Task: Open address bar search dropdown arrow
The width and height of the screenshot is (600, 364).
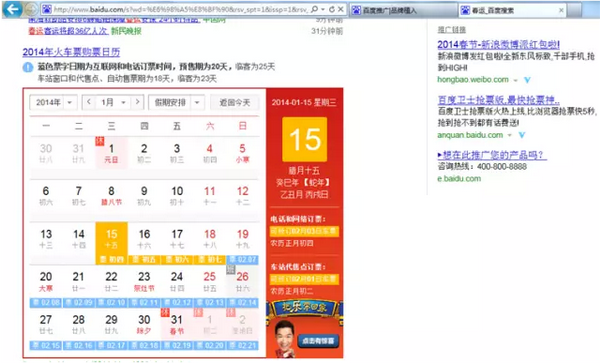Action: [323, 9]
